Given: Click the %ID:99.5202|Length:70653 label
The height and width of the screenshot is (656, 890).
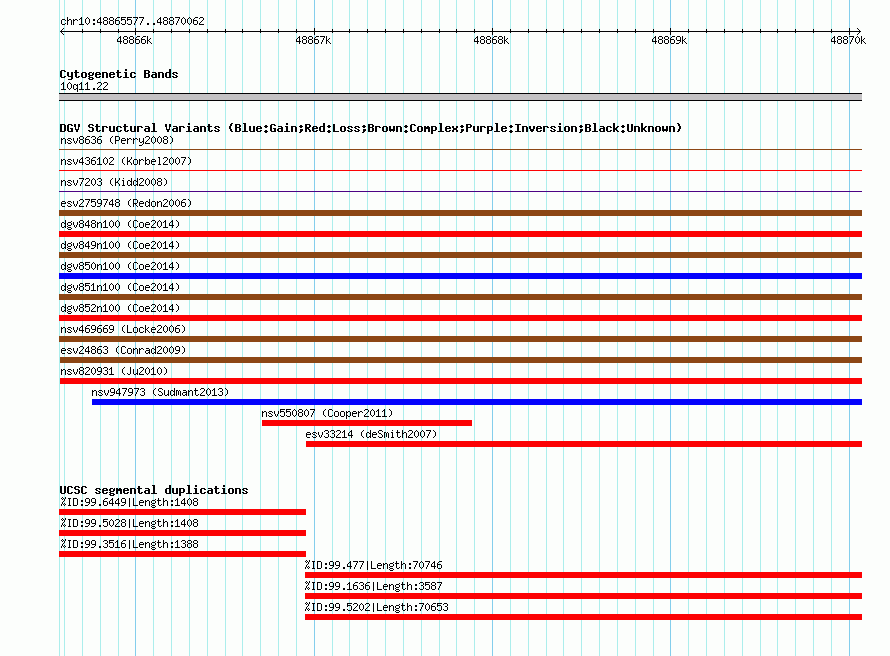Looking at the screenshot, I should 376,607.
